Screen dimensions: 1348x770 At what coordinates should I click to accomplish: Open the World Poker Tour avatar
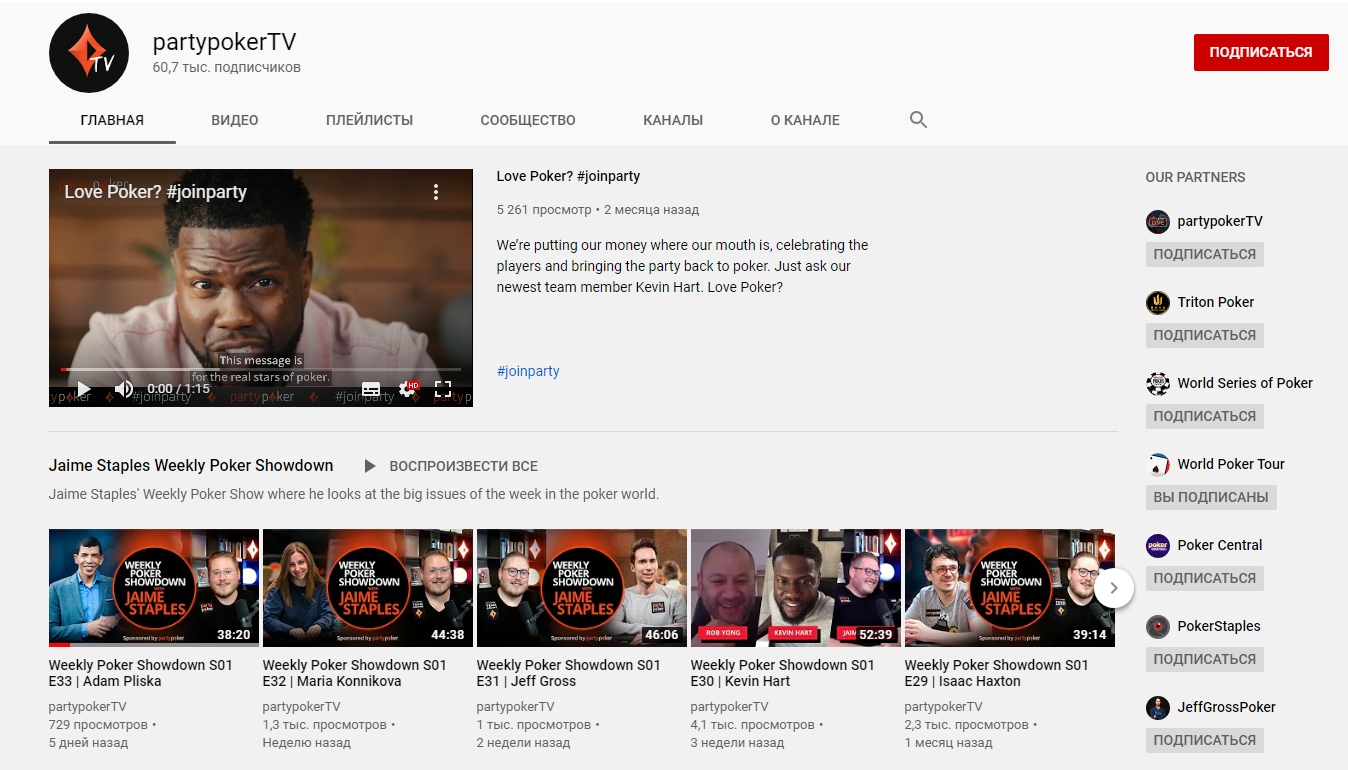[1157, 464]
